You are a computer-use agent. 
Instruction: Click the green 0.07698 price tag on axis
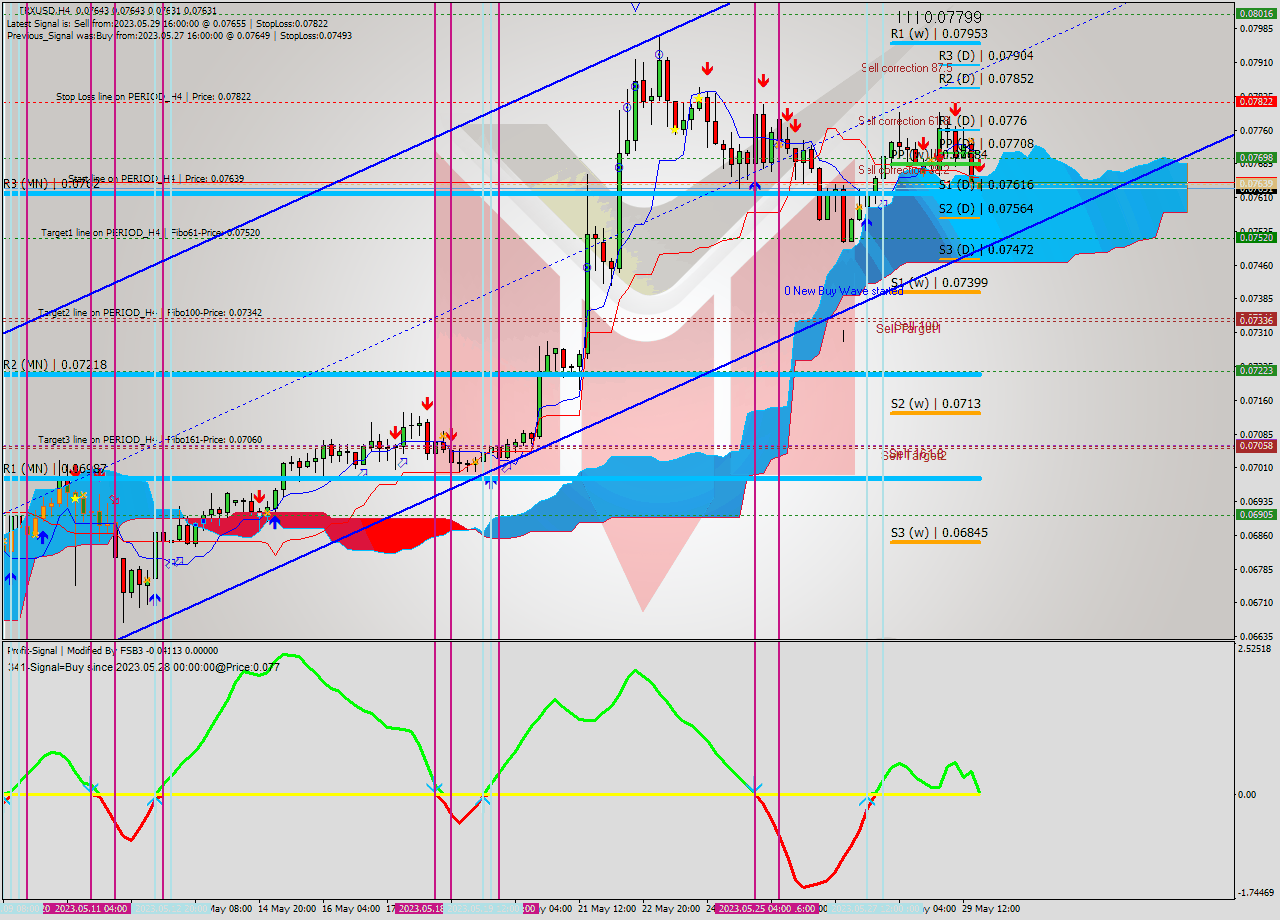(1256, 157)
